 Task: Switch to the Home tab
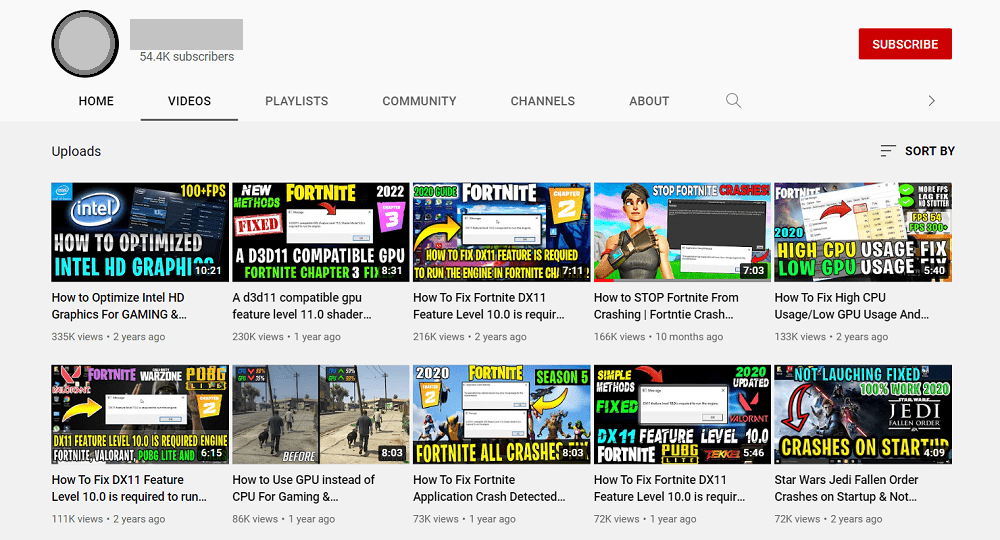96,101
